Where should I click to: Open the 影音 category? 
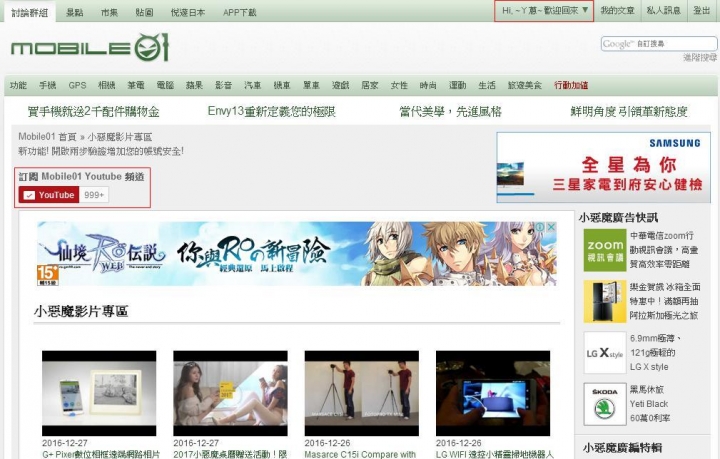tap(224, 85)
